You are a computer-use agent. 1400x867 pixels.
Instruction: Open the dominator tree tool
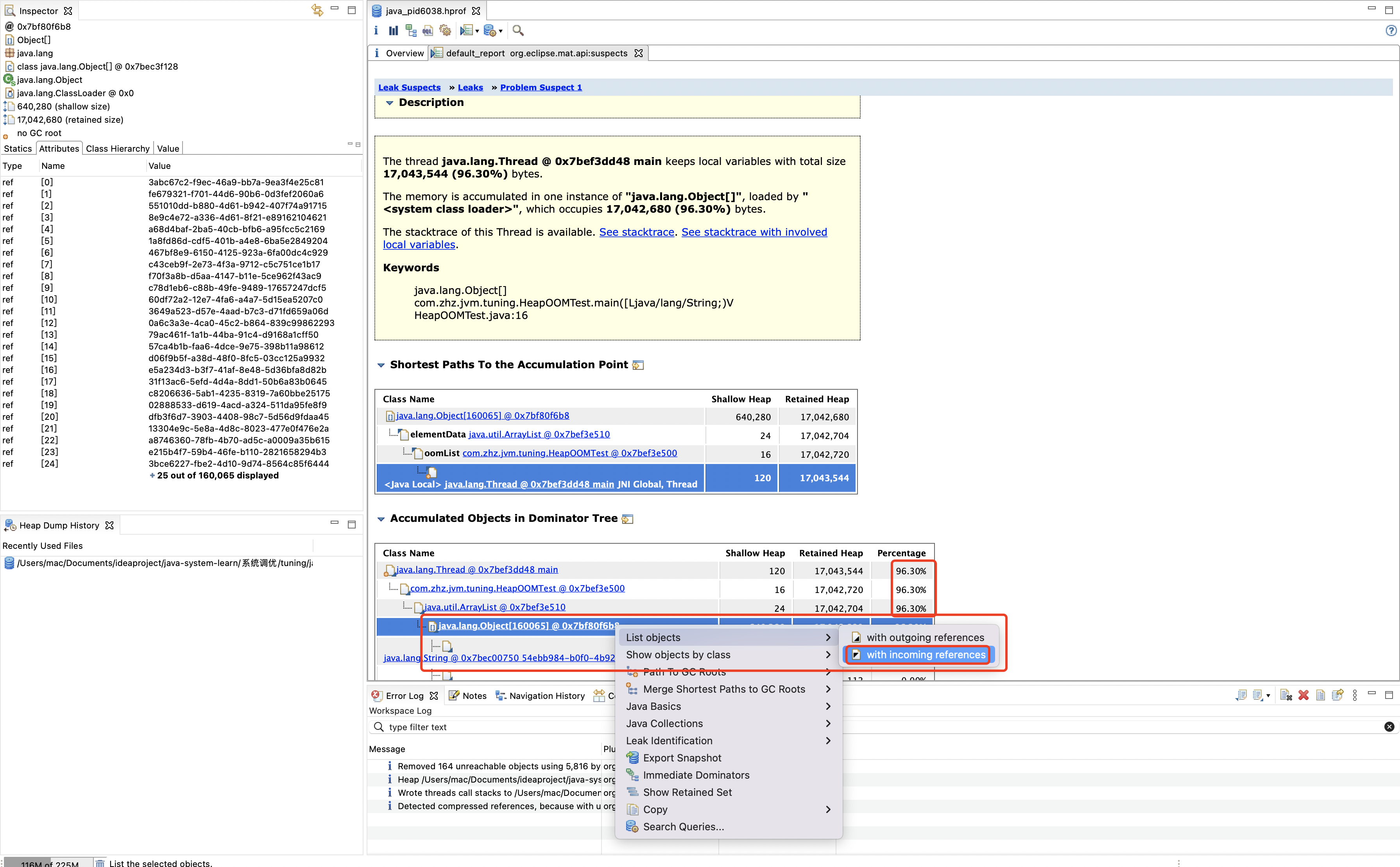(x=410, y=30)
